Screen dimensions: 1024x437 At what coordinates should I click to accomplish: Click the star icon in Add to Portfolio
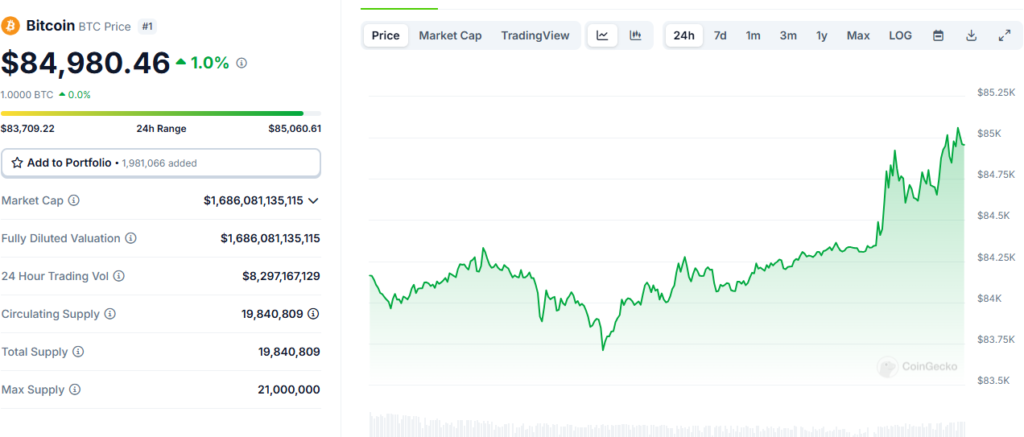[18, 163]
